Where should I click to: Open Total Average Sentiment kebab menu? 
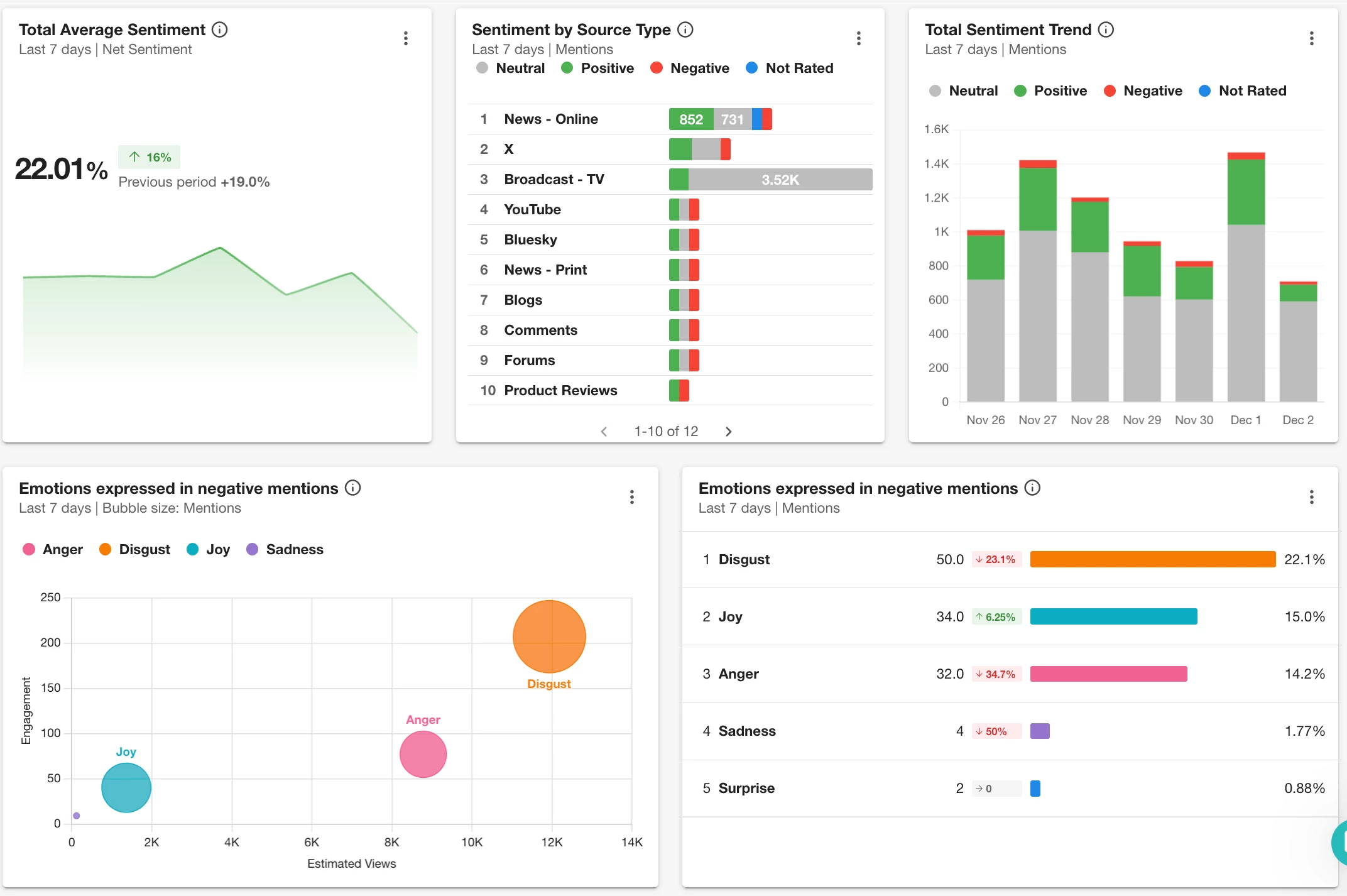[406, 38]
